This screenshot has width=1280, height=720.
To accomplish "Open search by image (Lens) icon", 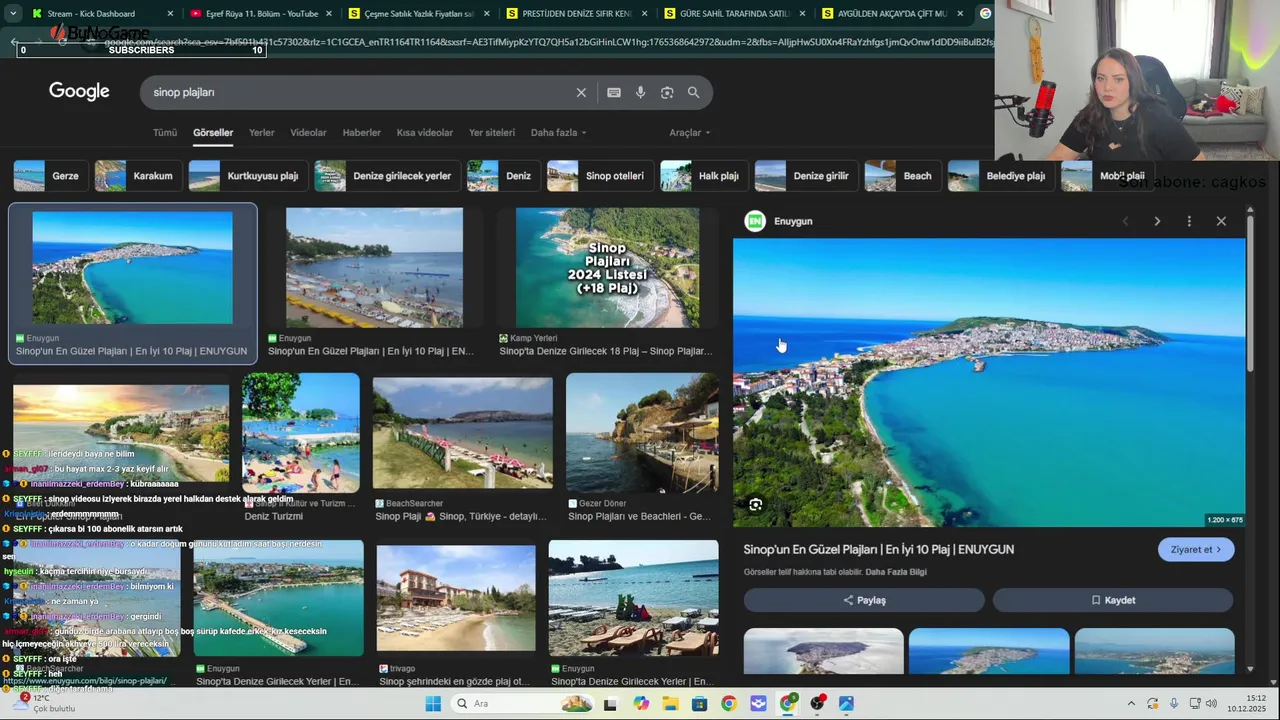I will (x=667, y=92).
